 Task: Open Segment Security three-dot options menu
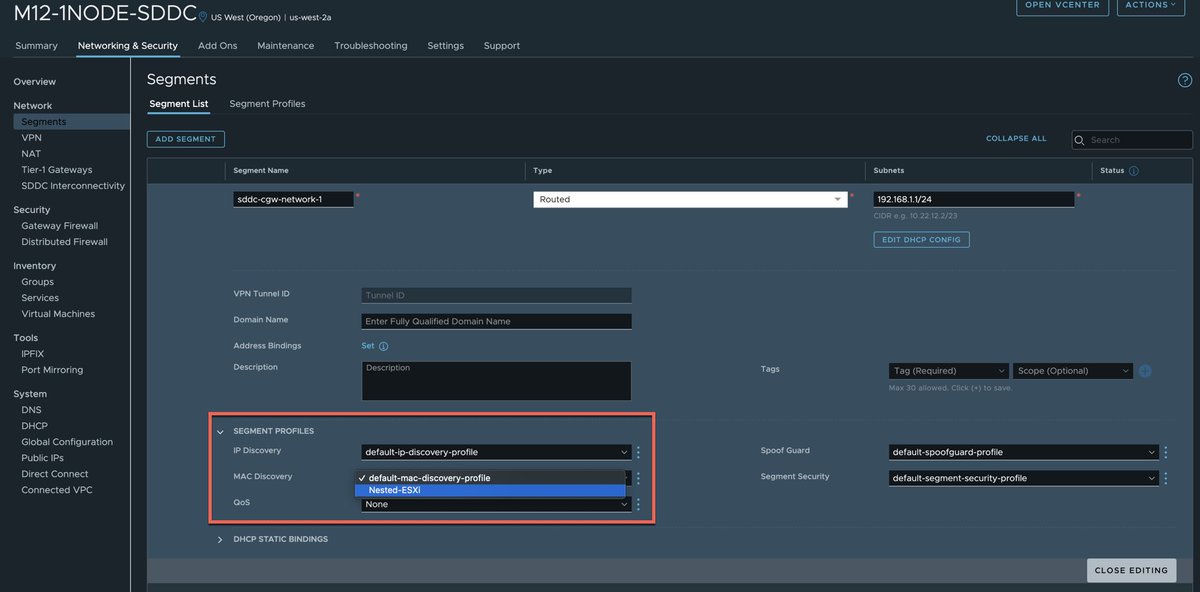(x=1165, y=478)
